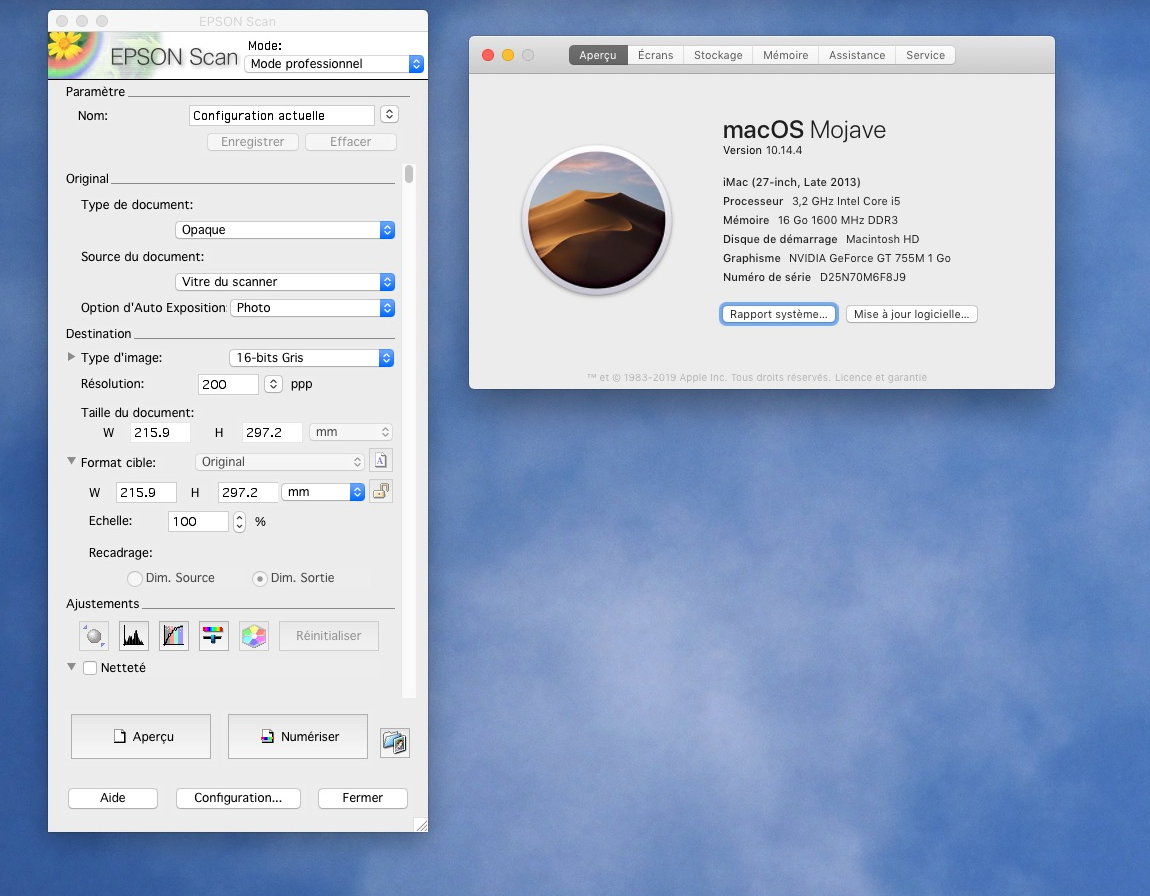Image resolution: width=1150 pixels, height=896 pixels.
Task: Collapse the Format cible section
Action: coord(71,461)
